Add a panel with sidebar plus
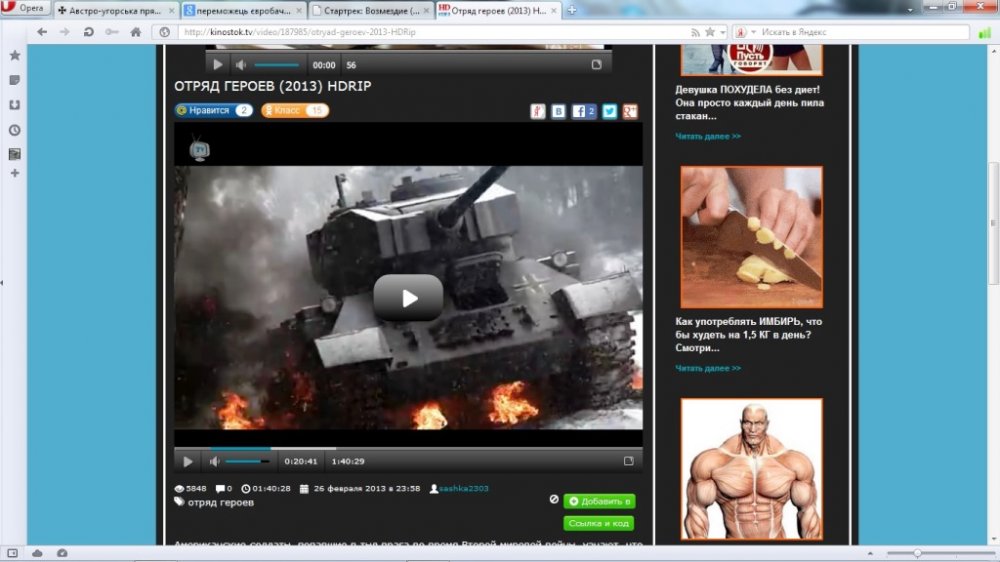 15,173
